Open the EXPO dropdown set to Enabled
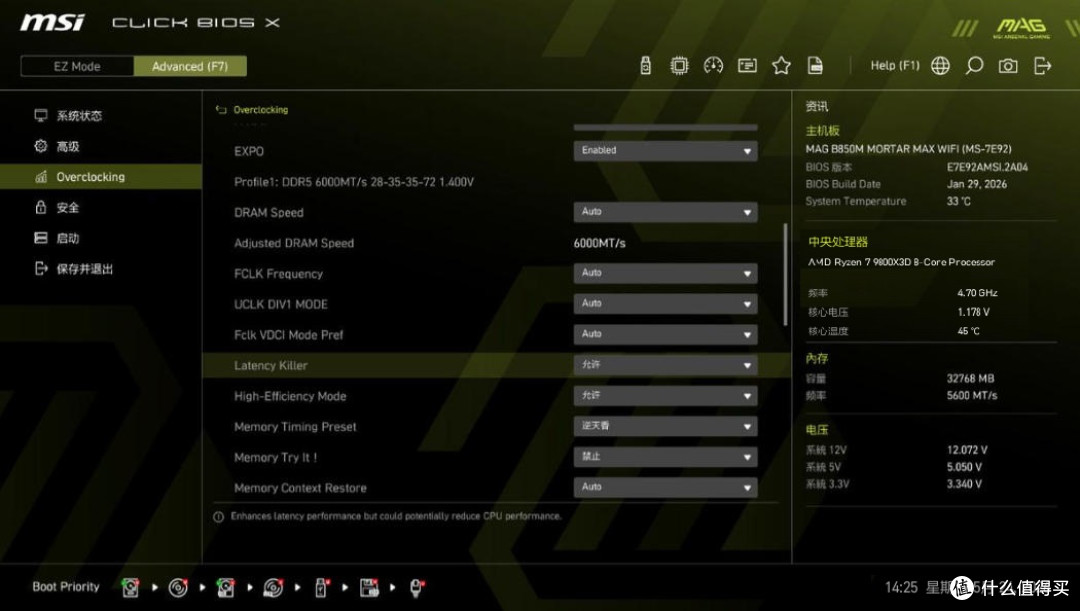The height and width of the screenshot is (611, 1080). (665, 151)
